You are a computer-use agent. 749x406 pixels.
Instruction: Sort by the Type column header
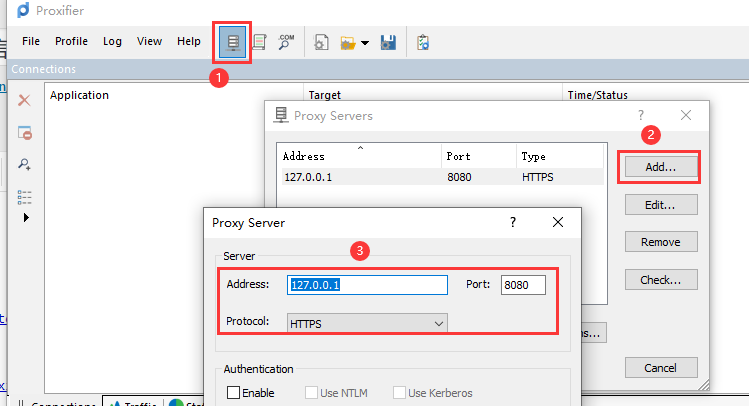pyautogui.click(x=560, y=156)
